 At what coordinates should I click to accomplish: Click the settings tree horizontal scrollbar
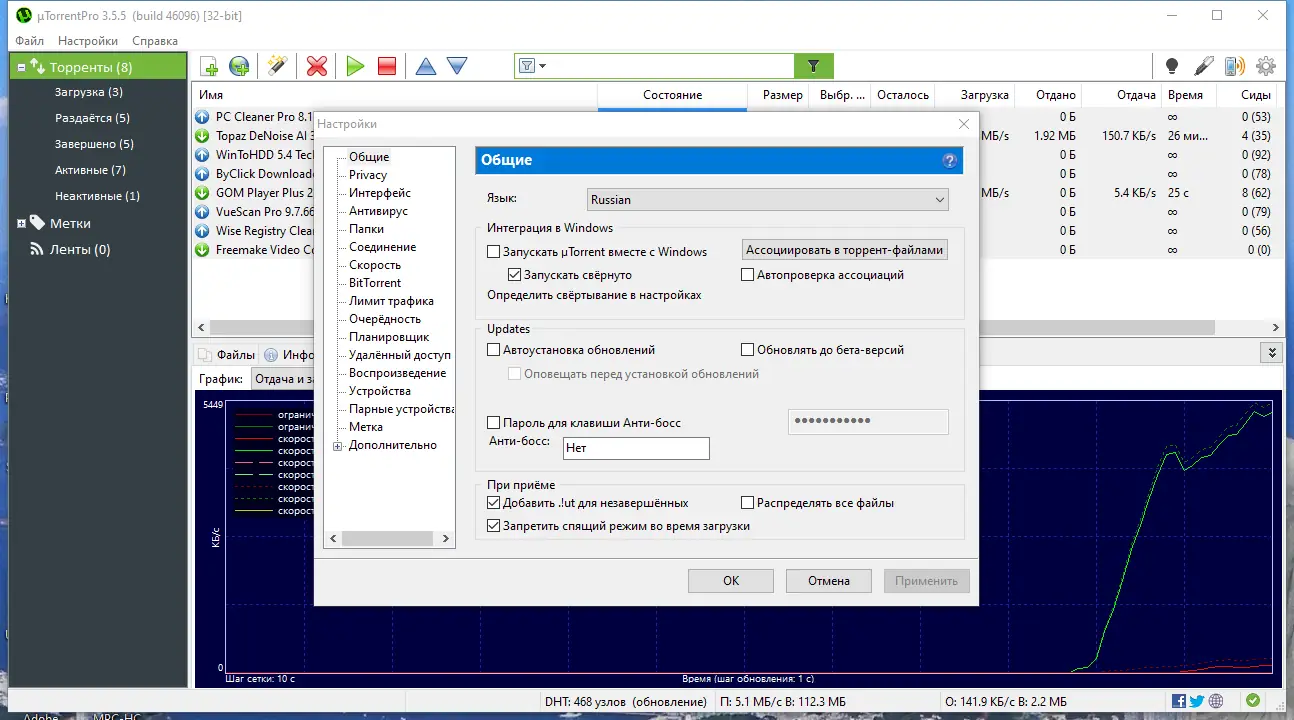pos(390,538)
